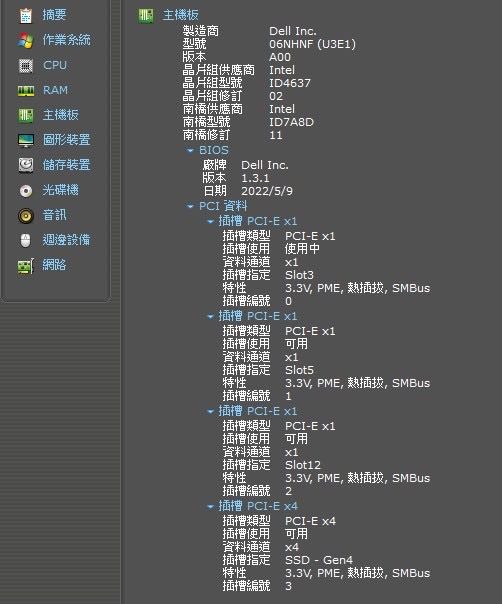Image resolution: width=502 pixels, height=604 pixels.
Task: Click the 晶片組型號 label
Action: pyautogui.click(x=212, y=83)
